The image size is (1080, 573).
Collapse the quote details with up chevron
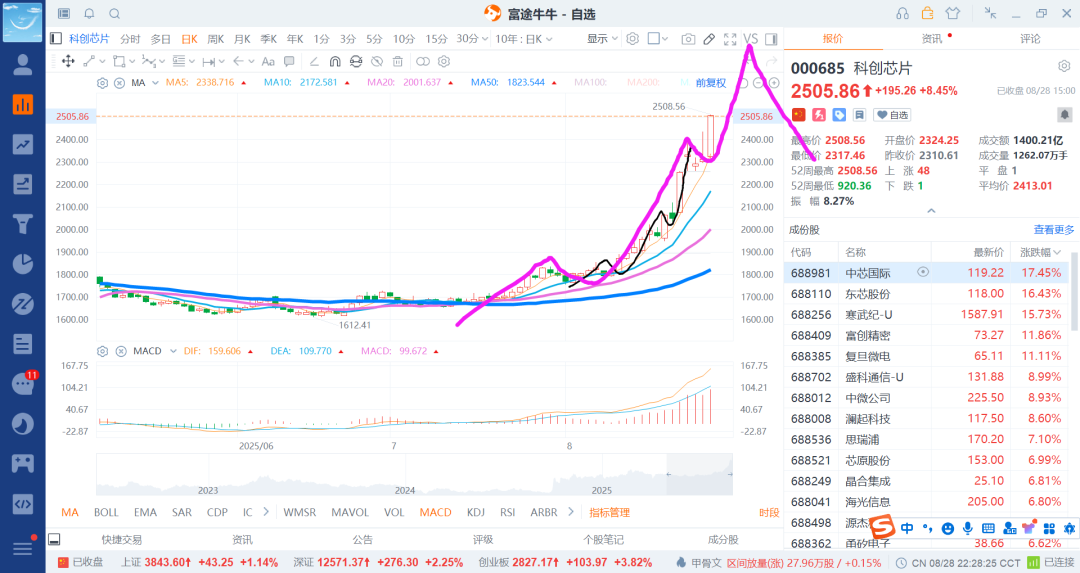click(x=931, y=211)
